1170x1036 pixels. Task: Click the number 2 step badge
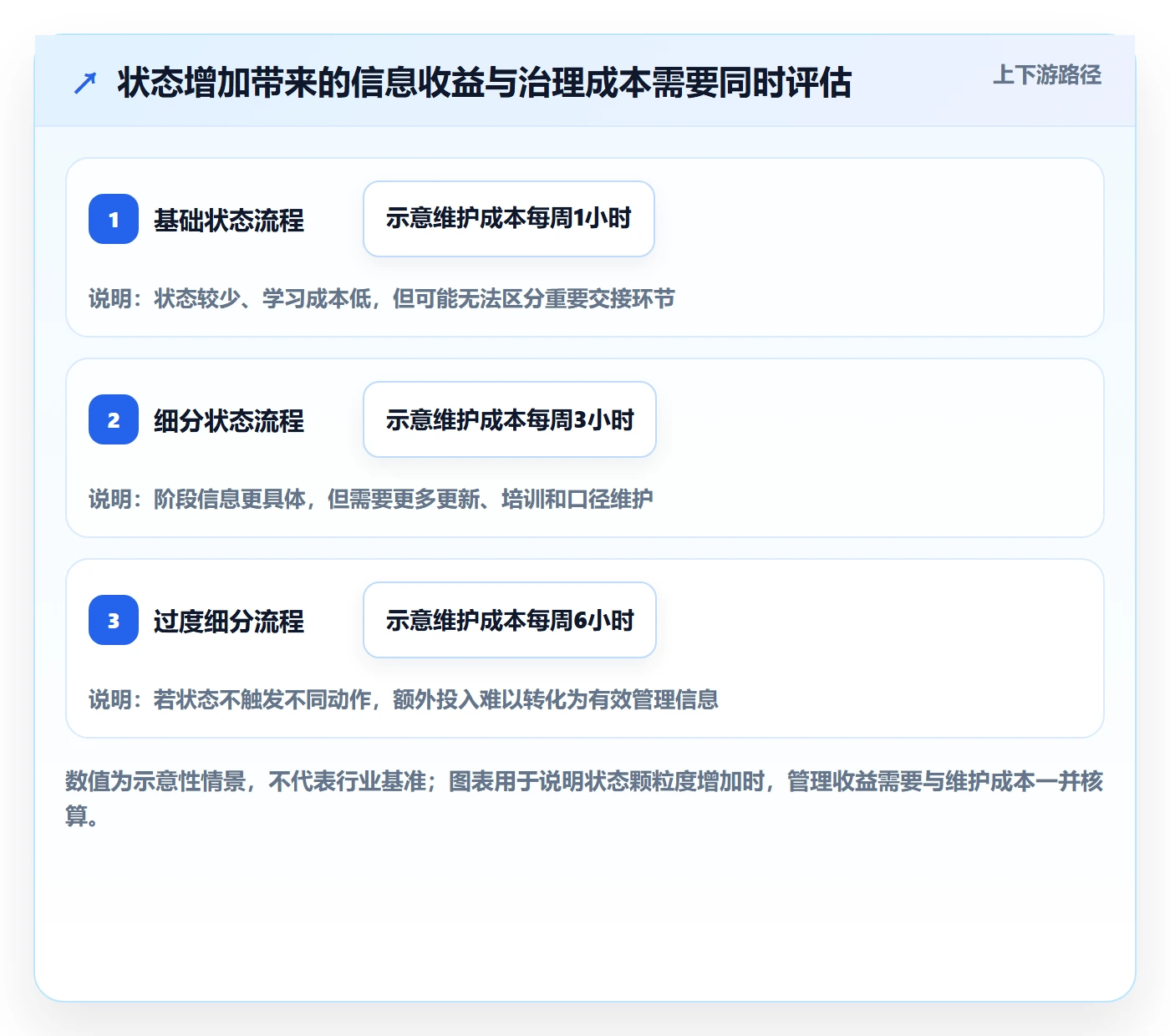(114, 419)
